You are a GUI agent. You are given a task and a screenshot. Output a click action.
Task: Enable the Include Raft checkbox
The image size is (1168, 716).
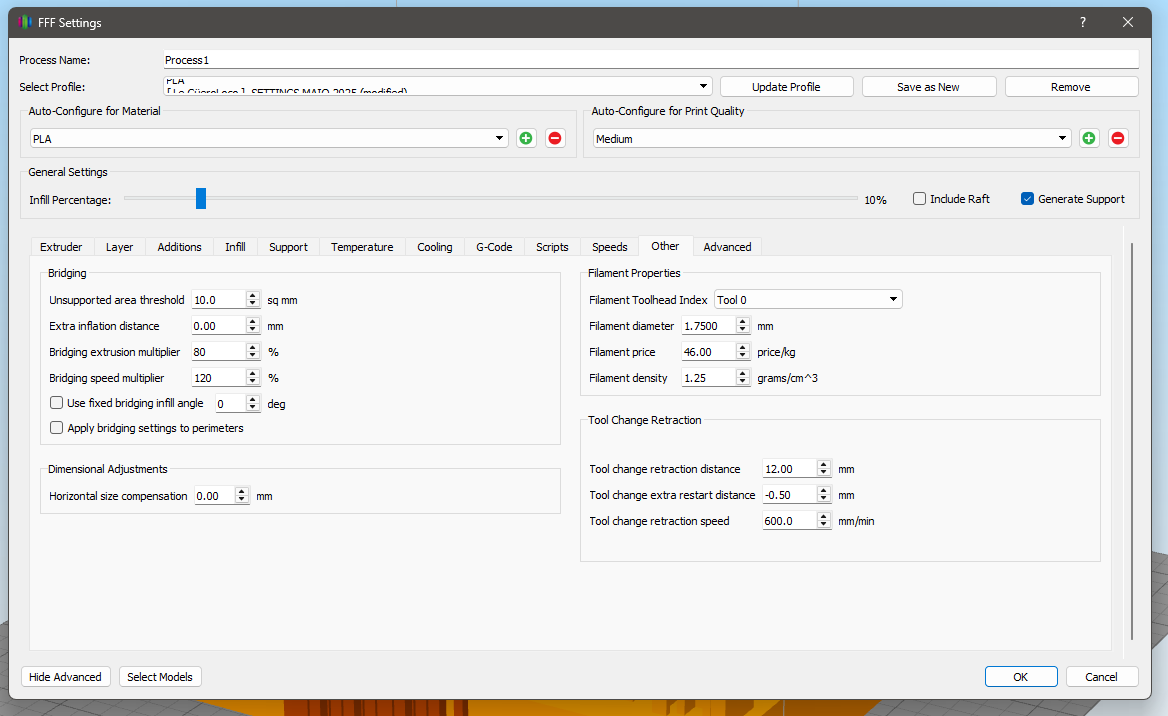tap(919, 199)
